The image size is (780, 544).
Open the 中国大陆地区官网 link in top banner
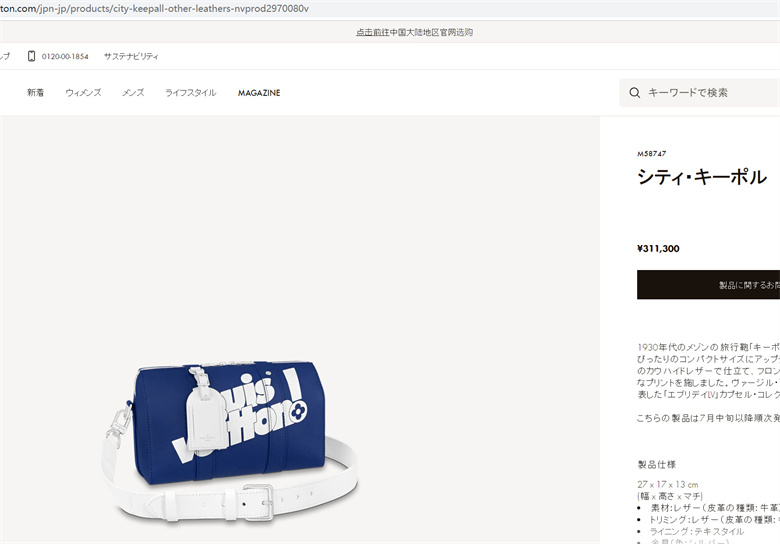414,32
